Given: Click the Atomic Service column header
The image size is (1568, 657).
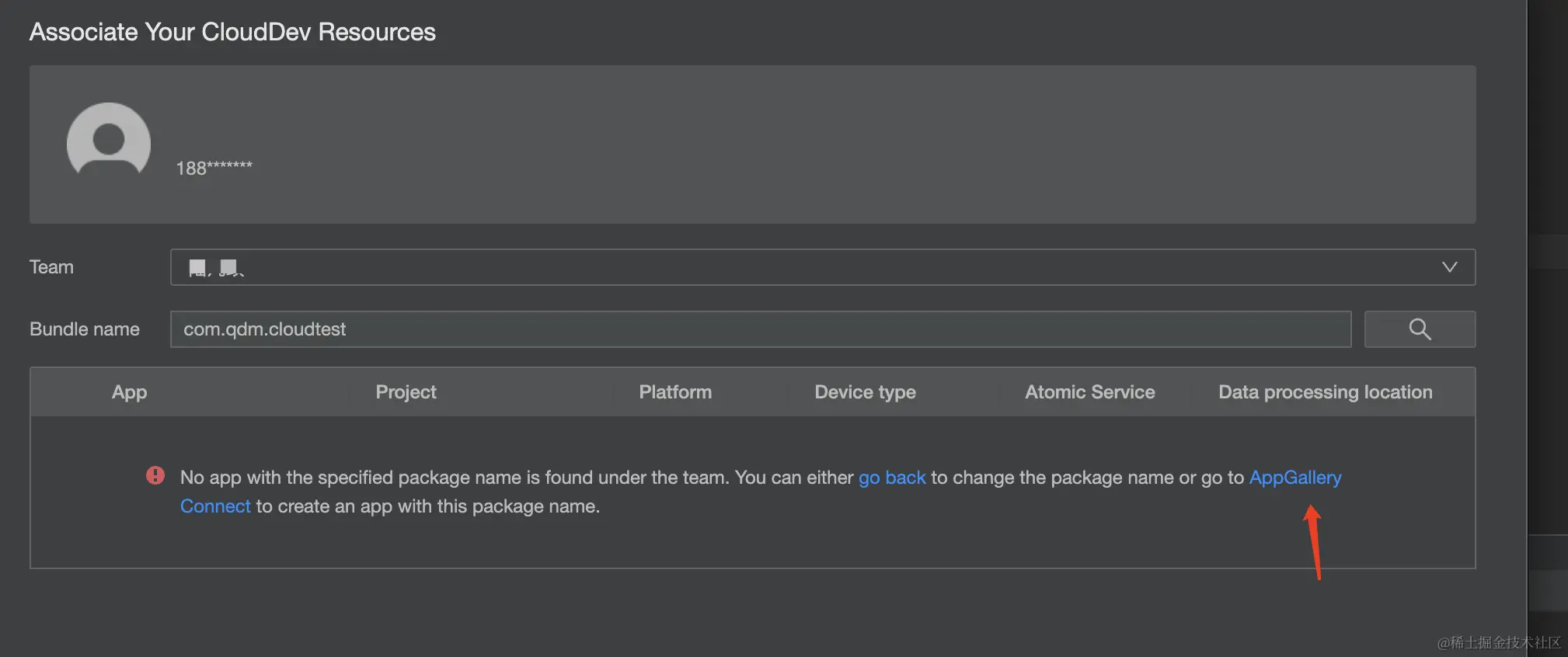Looking at the screenshot, I should [1089, 392].
